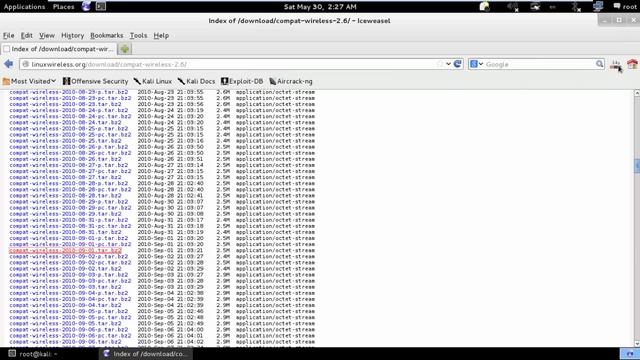Click the page vertical scrollbar thumb
640x360 pixels.
(637, 166)
